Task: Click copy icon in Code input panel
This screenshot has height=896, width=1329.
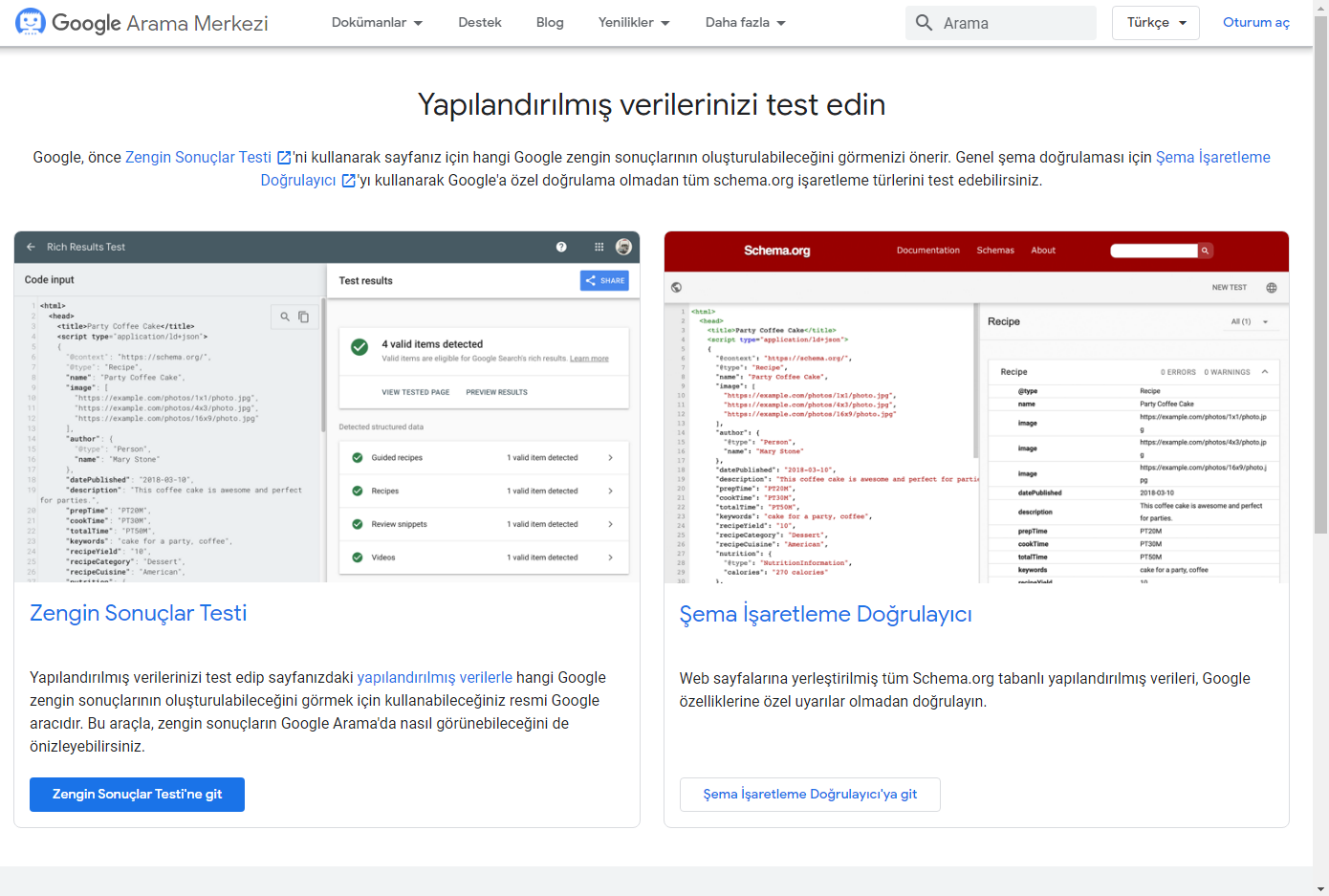Action: click(303, 317)
